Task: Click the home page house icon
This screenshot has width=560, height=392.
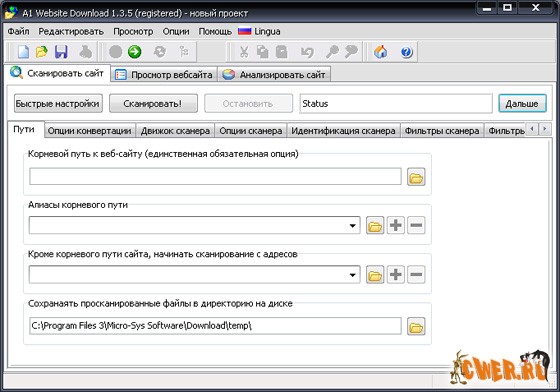Action: [x=381, y=52]
